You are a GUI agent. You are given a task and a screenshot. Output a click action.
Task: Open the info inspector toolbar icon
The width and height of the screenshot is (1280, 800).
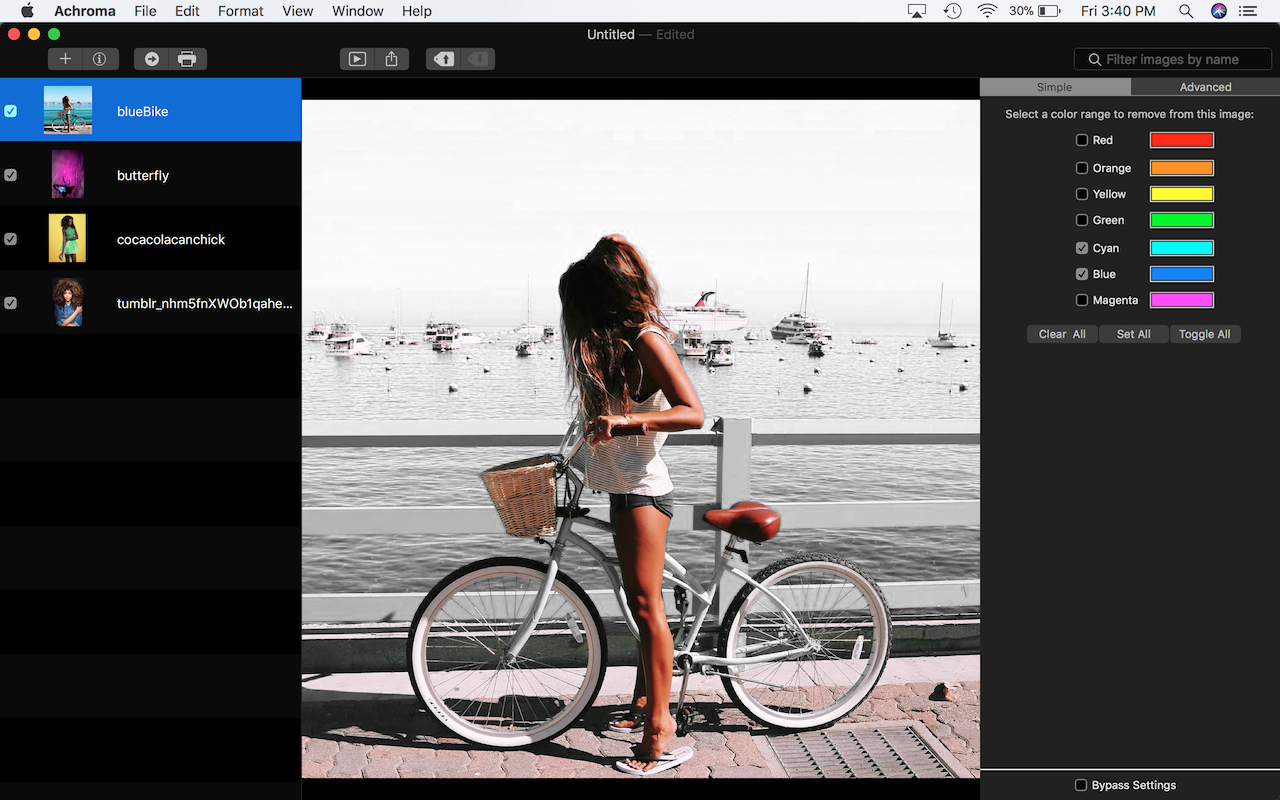point(99,59)
